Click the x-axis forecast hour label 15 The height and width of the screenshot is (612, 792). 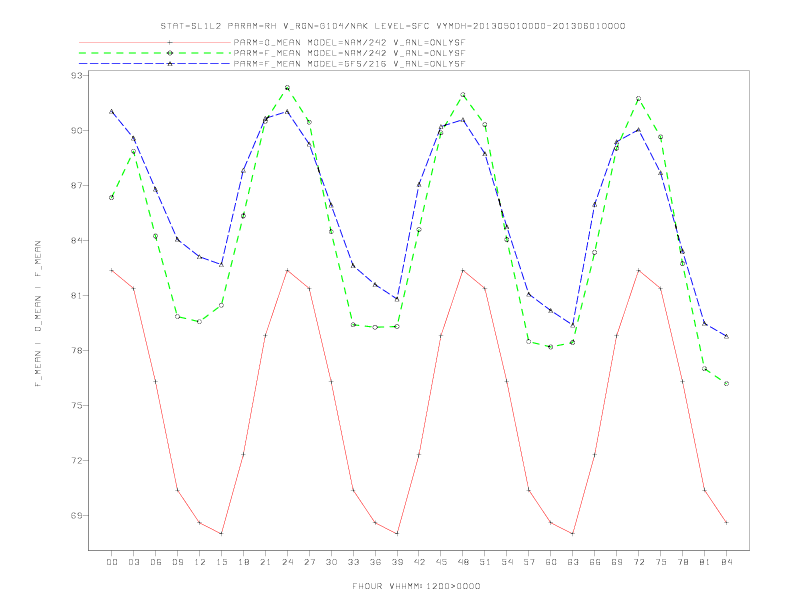pos(221,562)
